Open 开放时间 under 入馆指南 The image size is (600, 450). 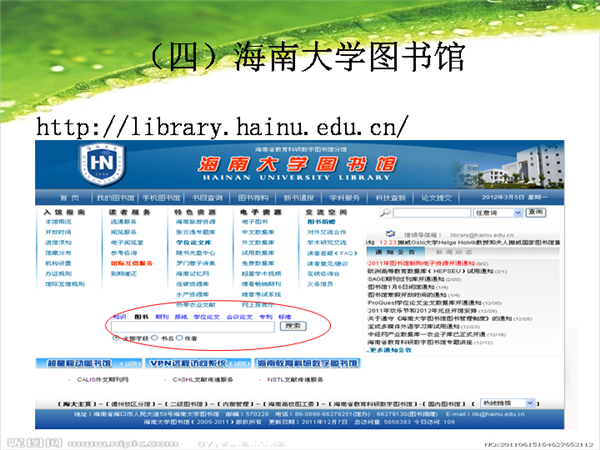[x=58, y=232]
